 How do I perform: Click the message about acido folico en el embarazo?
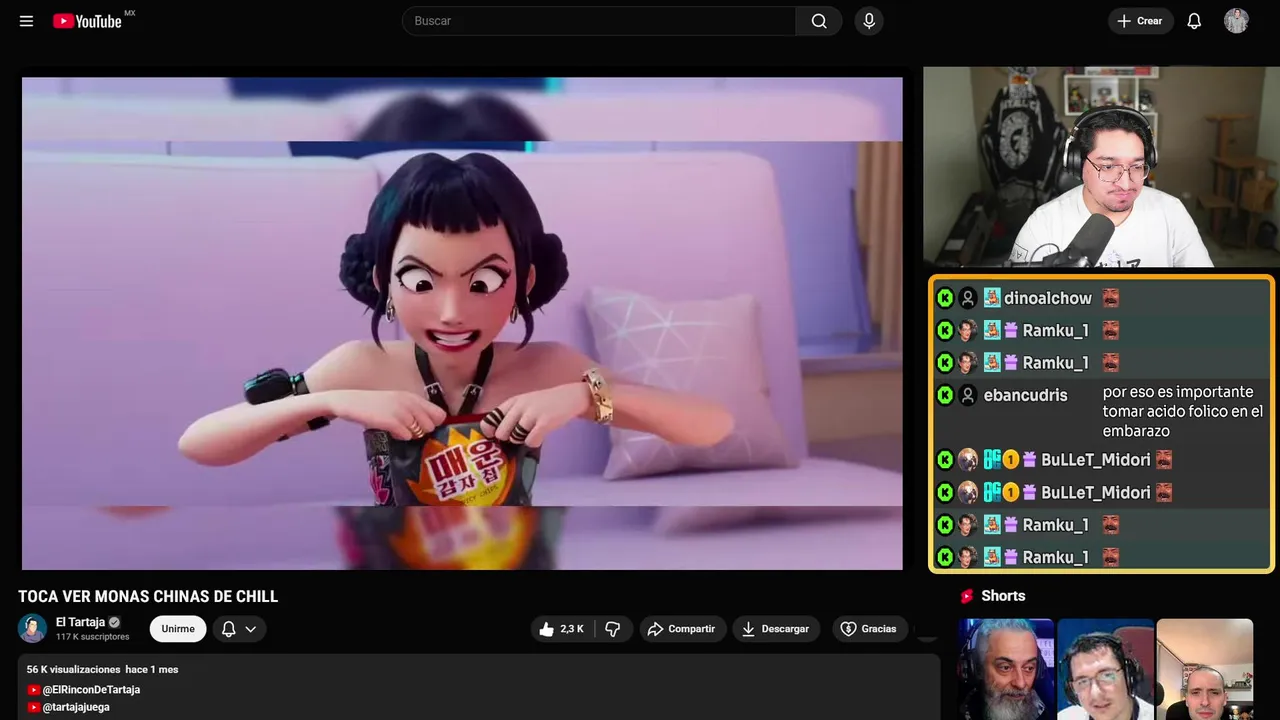1183,411
